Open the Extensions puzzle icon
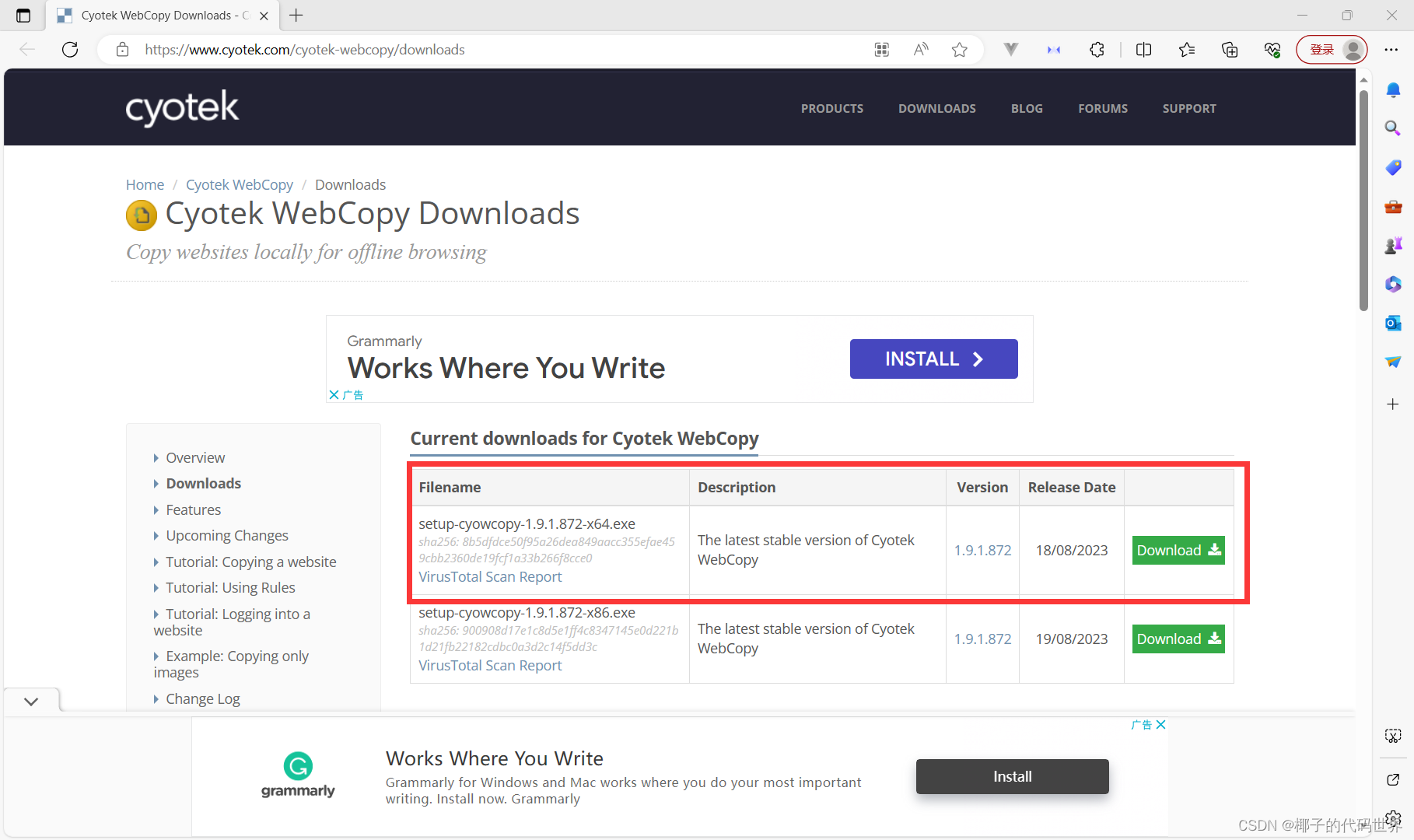Viewport: 1414px width, 840px height. tap(1097, 49)
